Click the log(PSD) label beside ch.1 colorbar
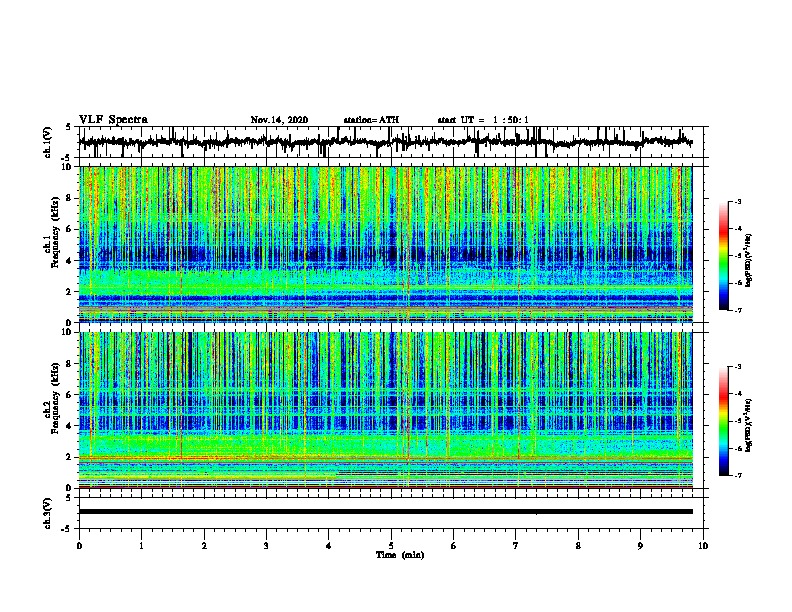Image resolution: width=792 pixels, height=612 pixels. (x=749, y=260)
